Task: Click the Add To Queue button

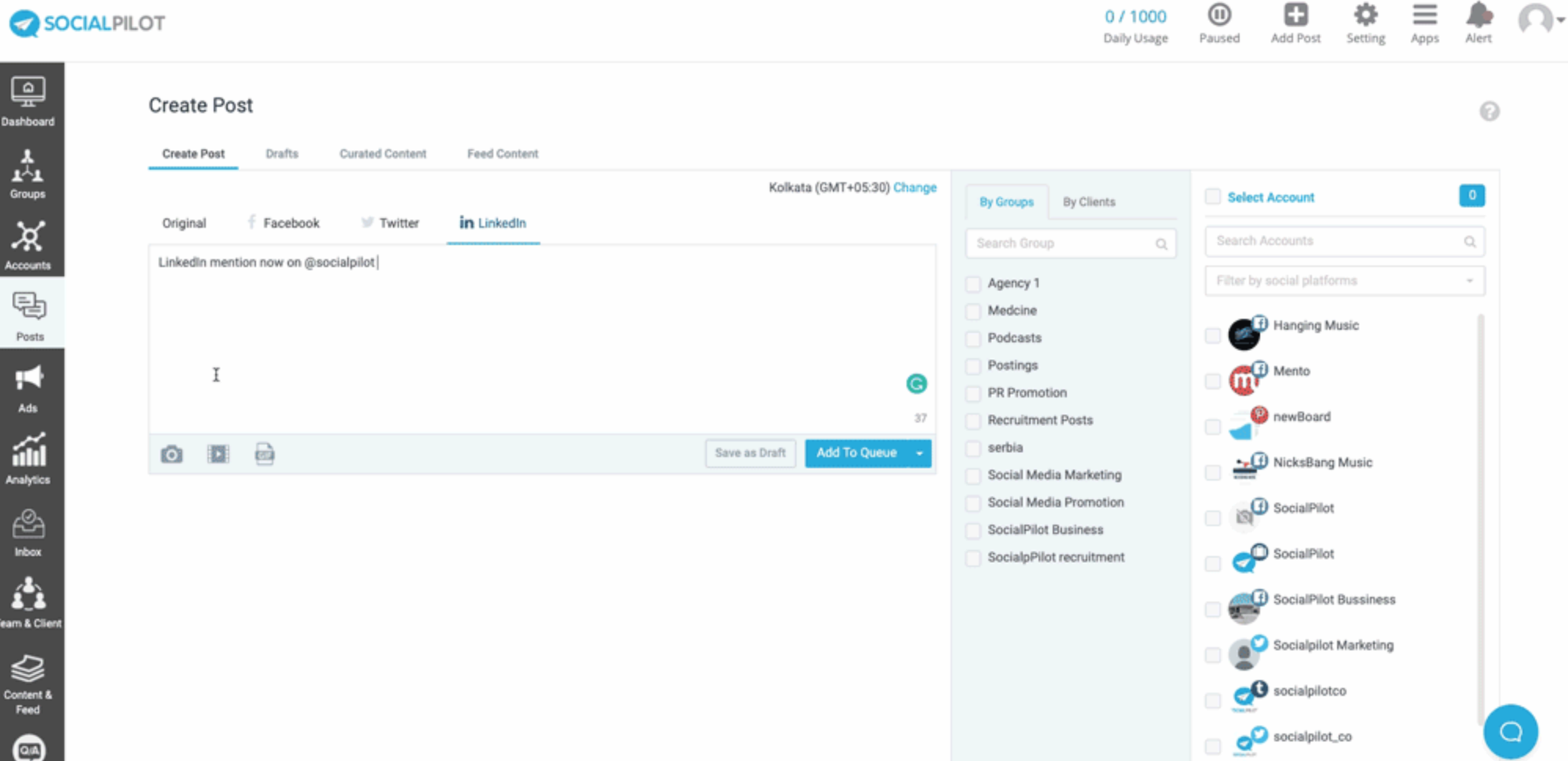Action: [856, 453]
